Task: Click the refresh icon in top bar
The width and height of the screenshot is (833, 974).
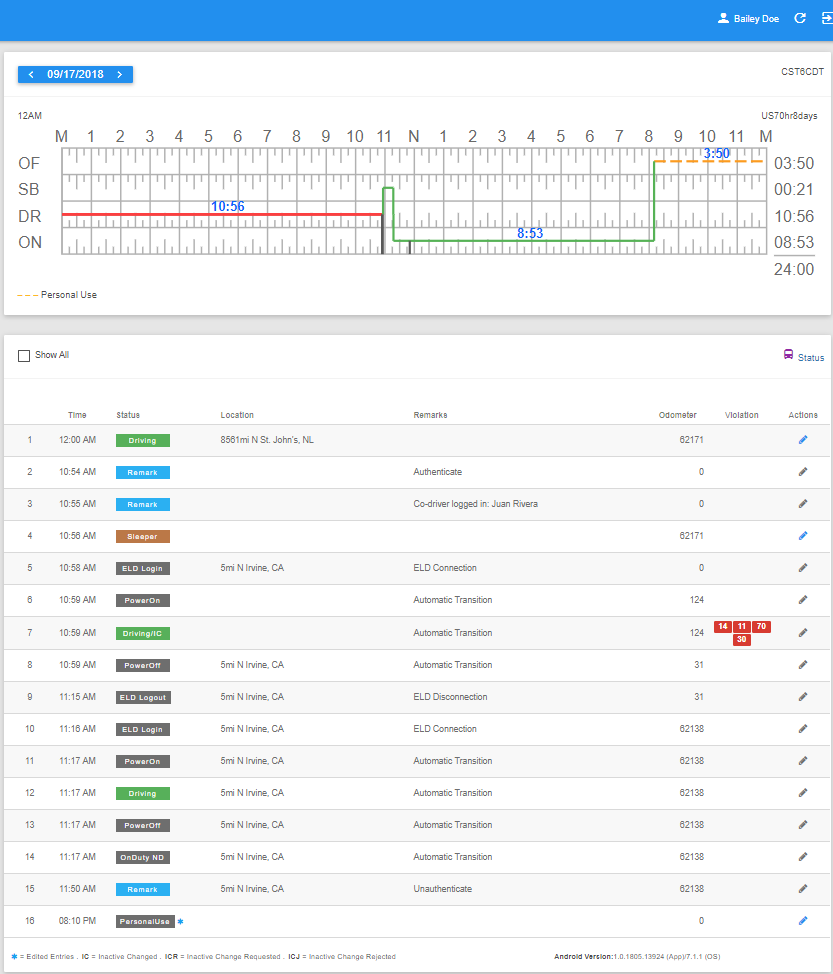Action: tap(800, 19)
